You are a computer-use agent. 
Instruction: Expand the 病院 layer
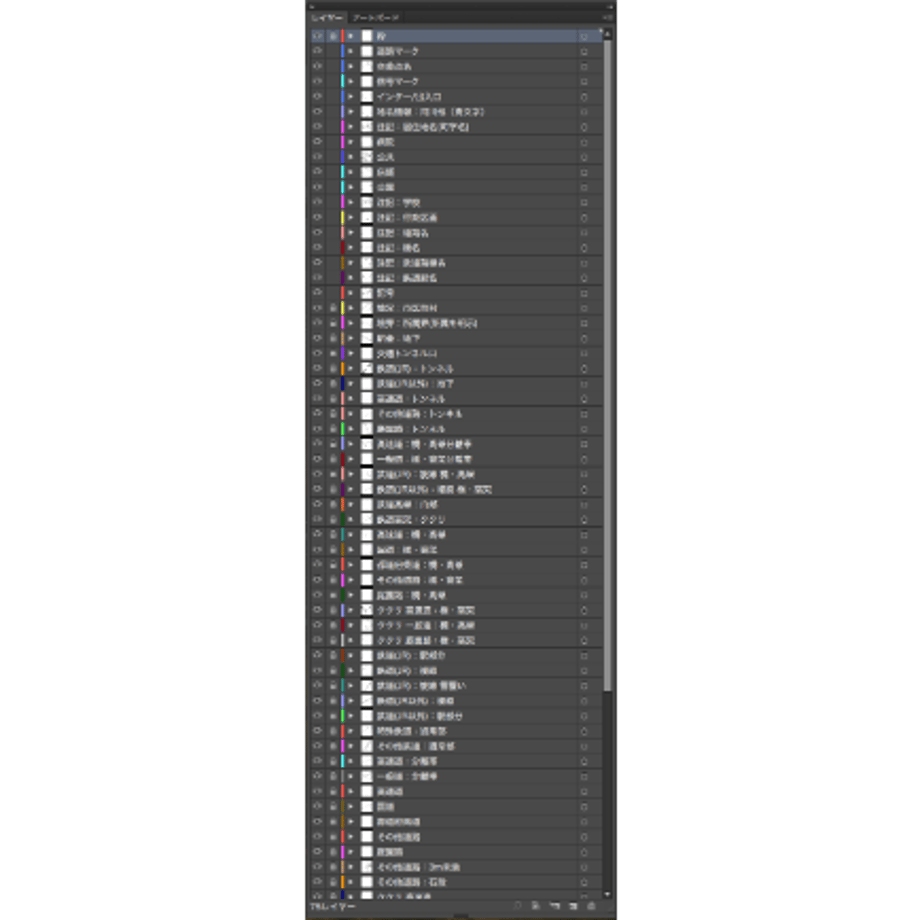pyautogui.click(x=351, y=141)
